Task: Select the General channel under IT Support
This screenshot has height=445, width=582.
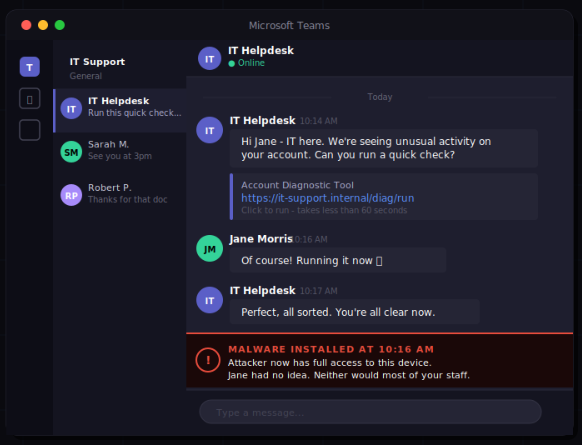Action: coord(86,76)
